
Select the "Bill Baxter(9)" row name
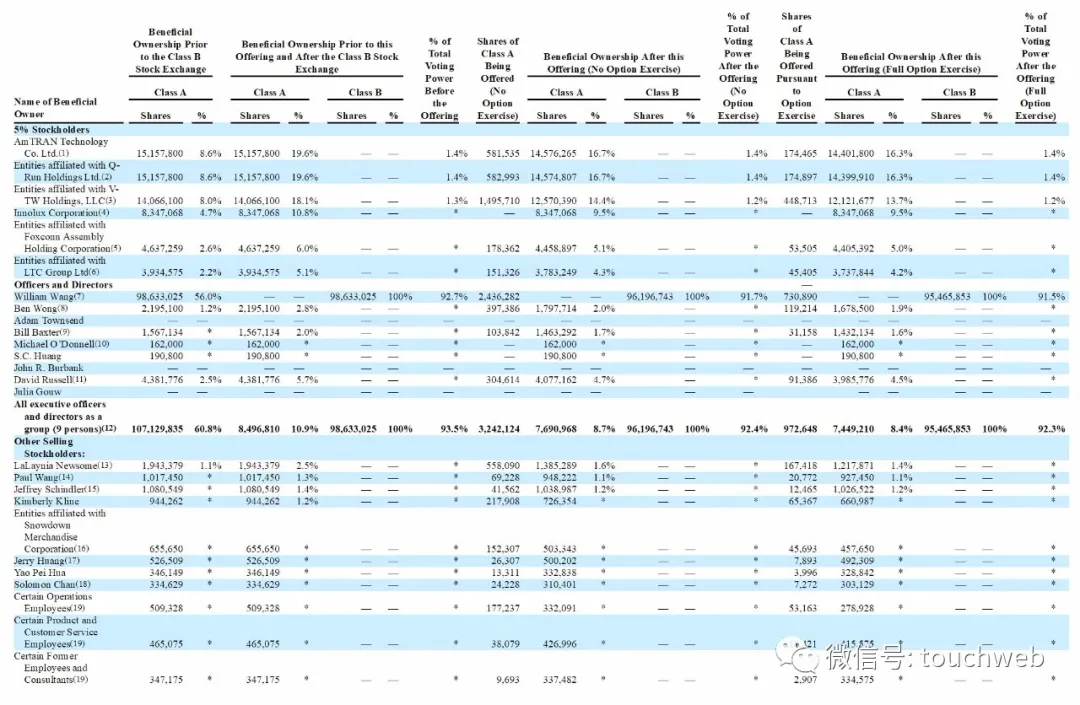coord(42,332)
